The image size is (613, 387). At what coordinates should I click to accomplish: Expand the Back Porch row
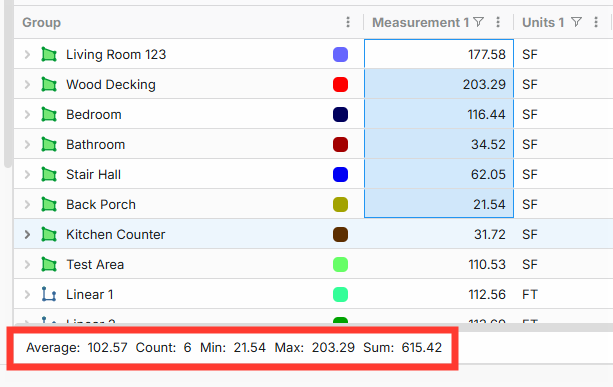coord(27,204)
